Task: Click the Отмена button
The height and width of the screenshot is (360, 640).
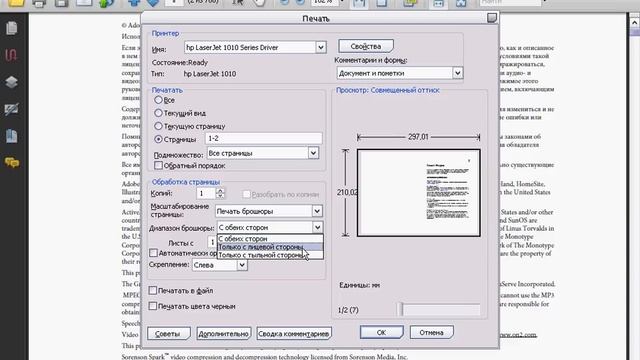Action: coord(431,332)
